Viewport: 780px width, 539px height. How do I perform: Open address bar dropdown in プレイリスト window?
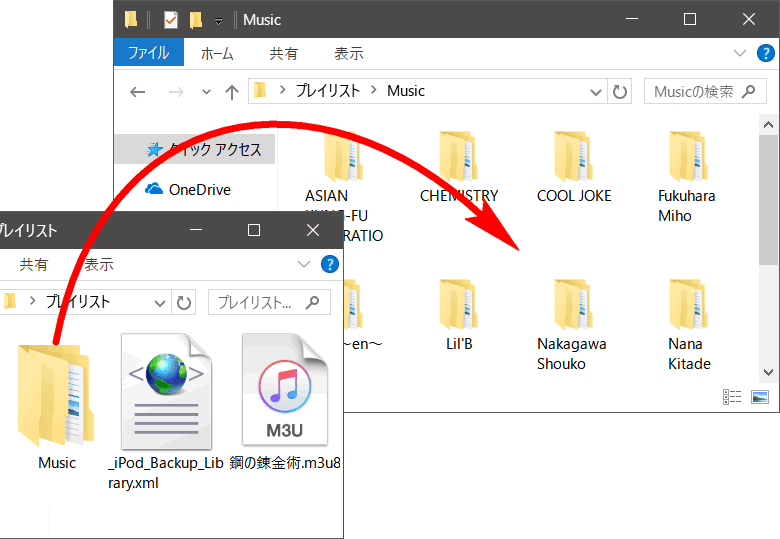(160, 302)
